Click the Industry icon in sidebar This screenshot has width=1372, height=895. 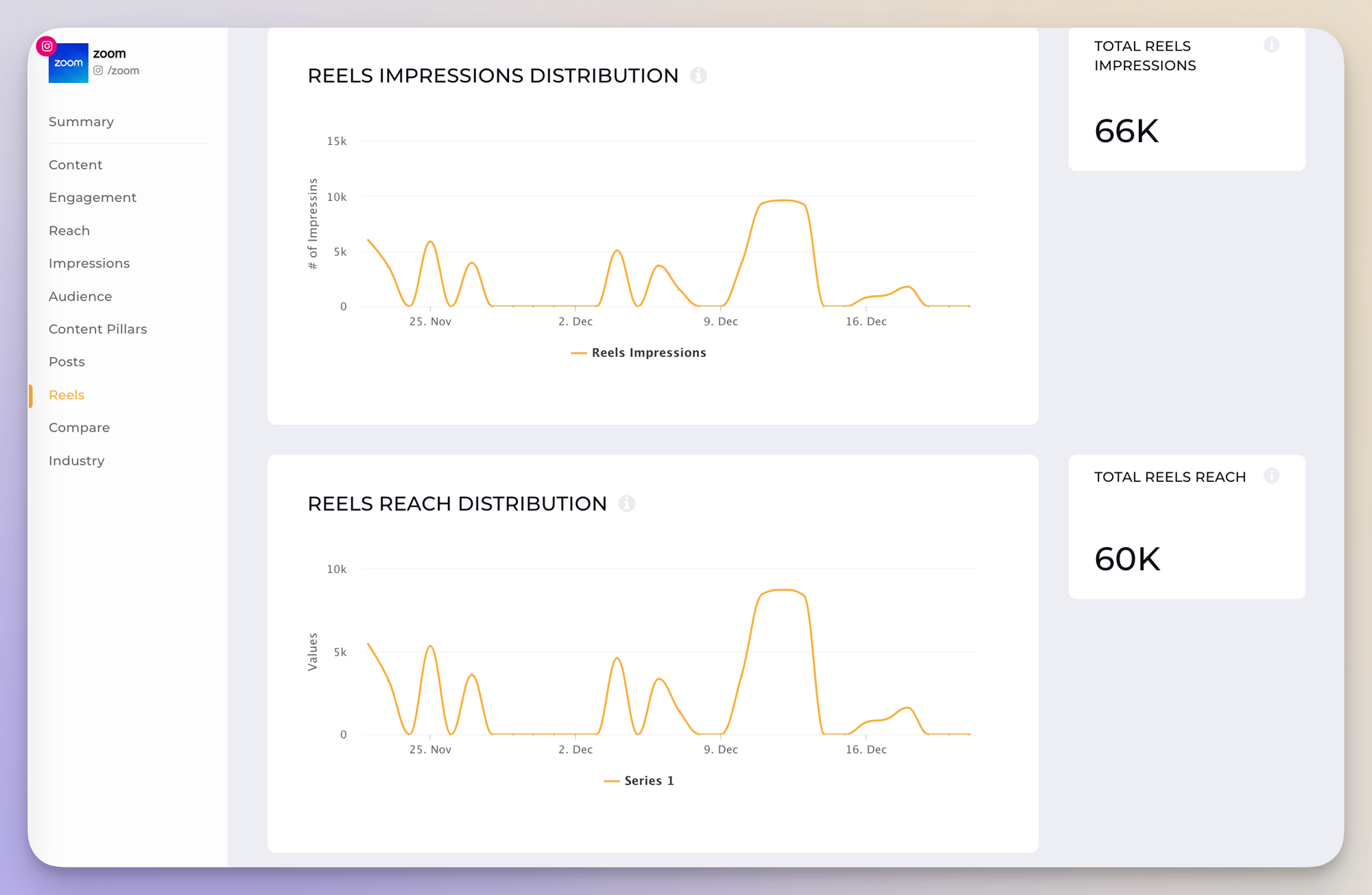coord(77,460)
